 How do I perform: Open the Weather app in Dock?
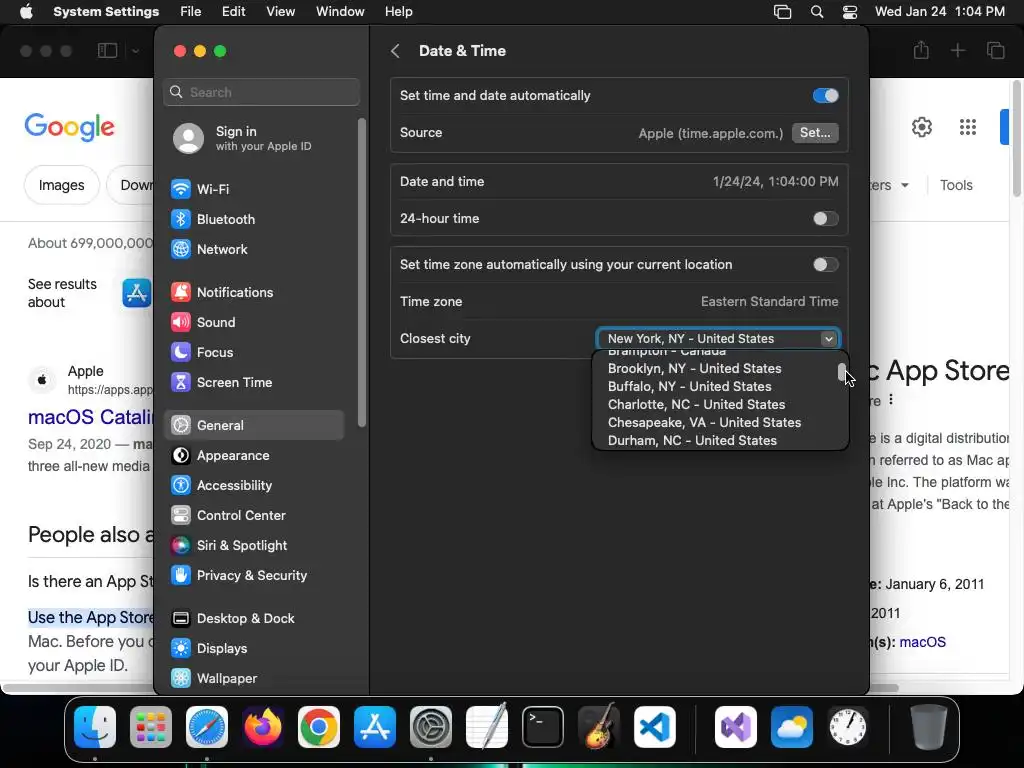[792, 727]
